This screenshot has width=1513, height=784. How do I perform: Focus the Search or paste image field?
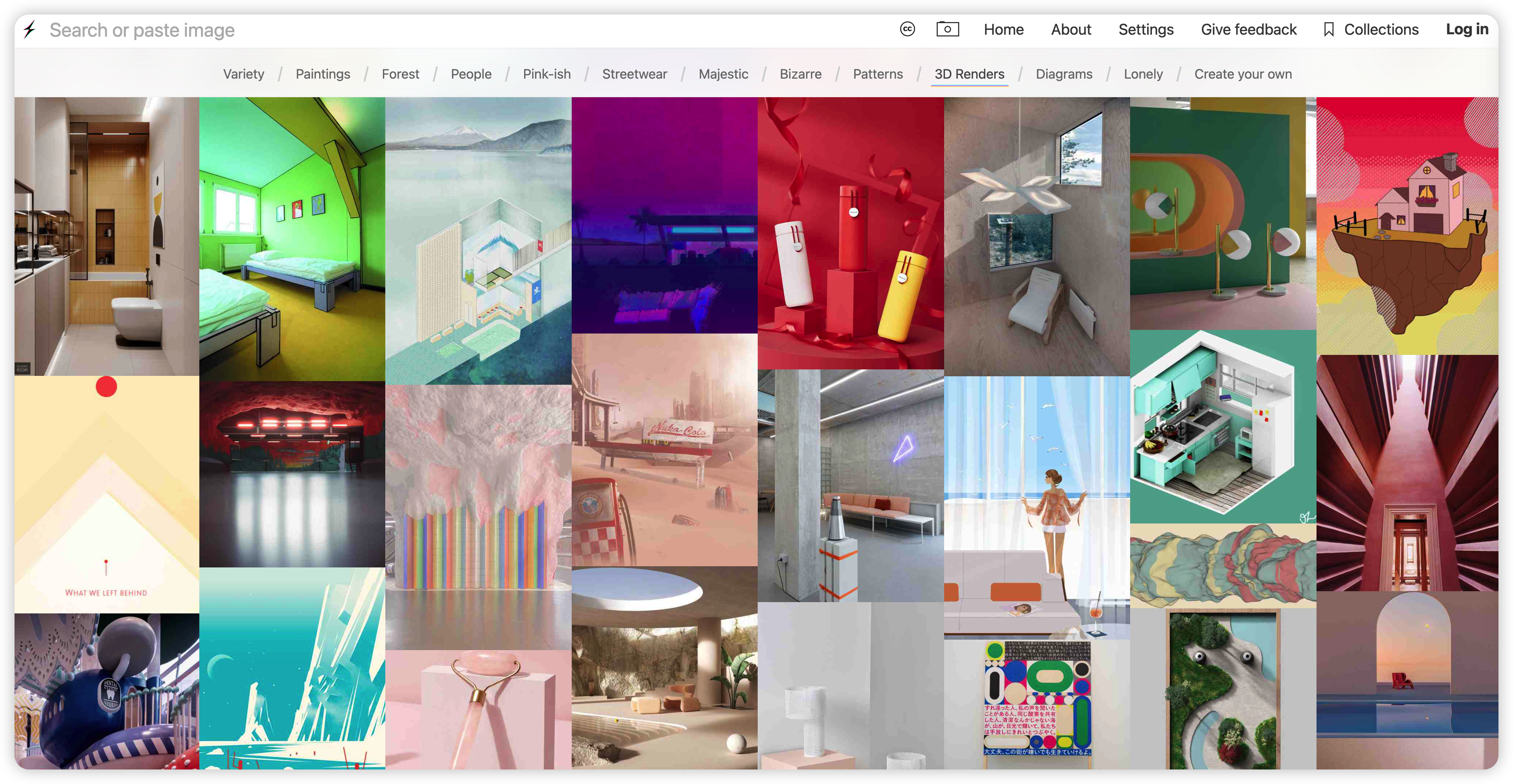pos(411,30)
